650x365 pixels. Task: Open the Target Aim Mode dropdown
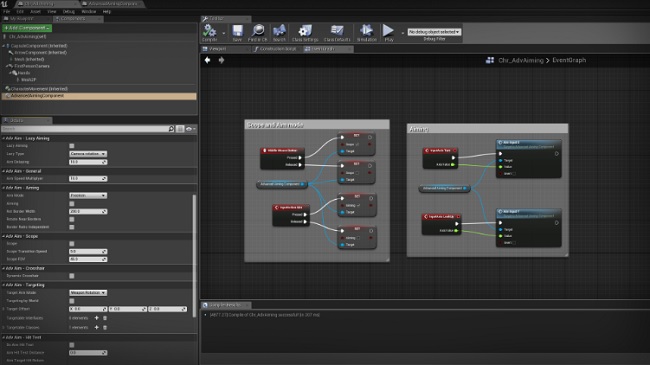88,293
